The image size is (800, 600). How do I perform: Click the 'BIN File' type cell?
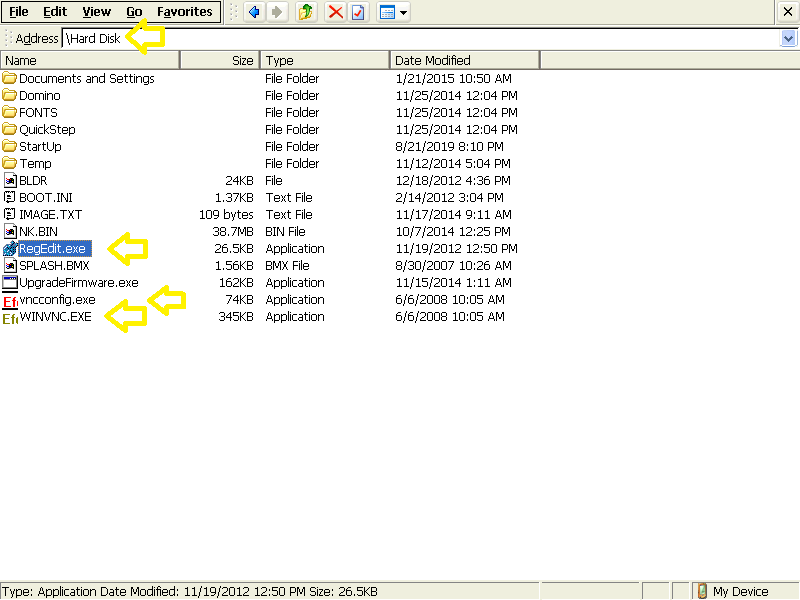pos(285,231)
